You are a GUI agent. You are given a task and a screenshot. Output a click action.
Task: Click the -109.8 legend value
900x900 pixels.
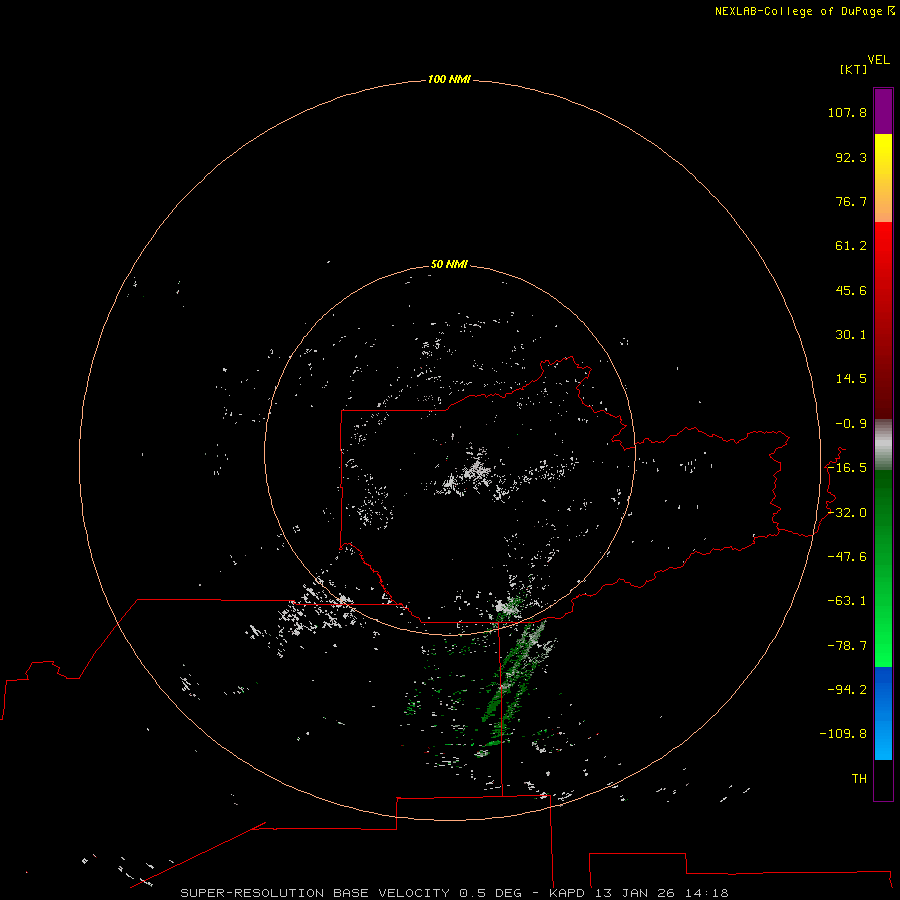click(843, 734)
